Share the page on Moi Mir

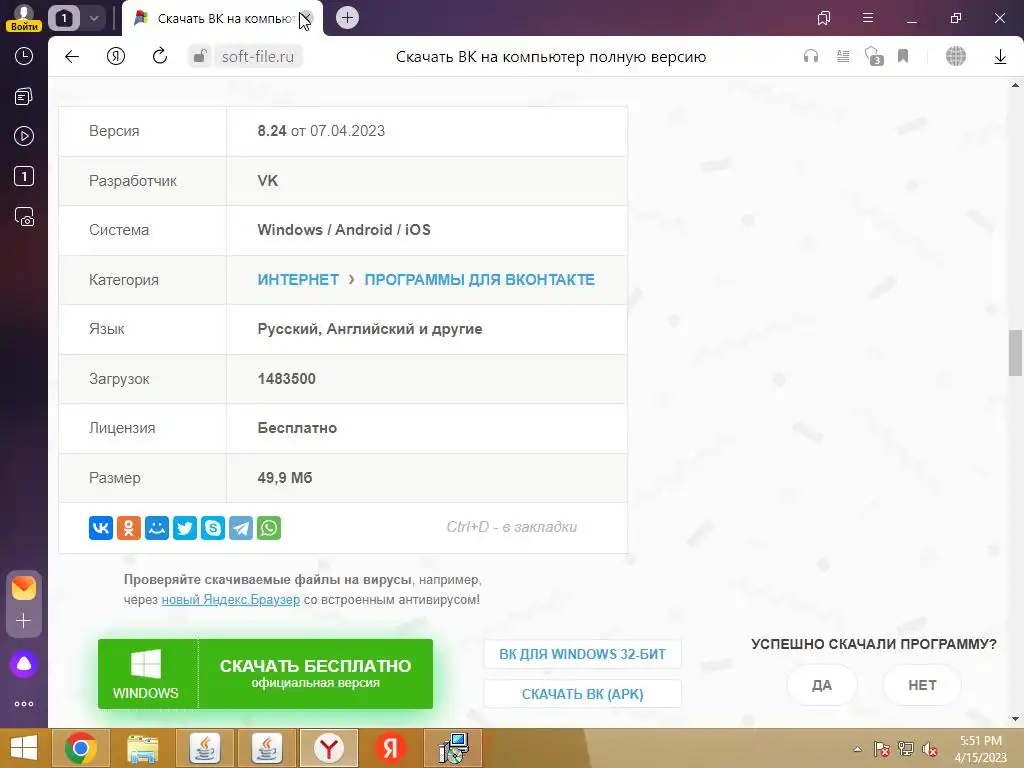(157, 528)
